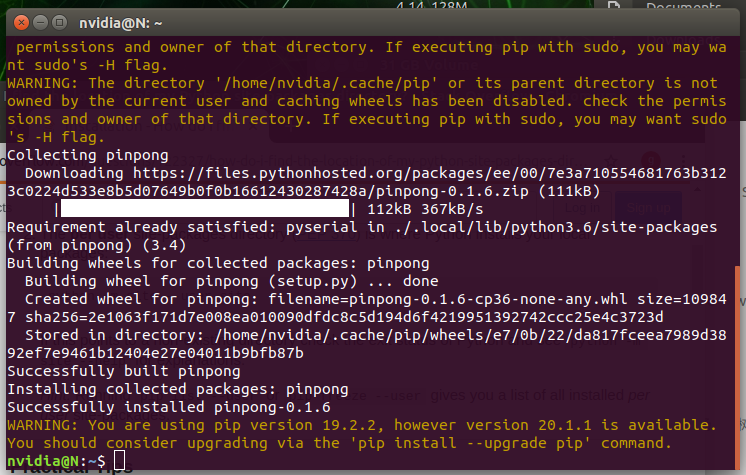
Task: Click the files.pythonhosted.org download URL
Action: click(367, 182)
